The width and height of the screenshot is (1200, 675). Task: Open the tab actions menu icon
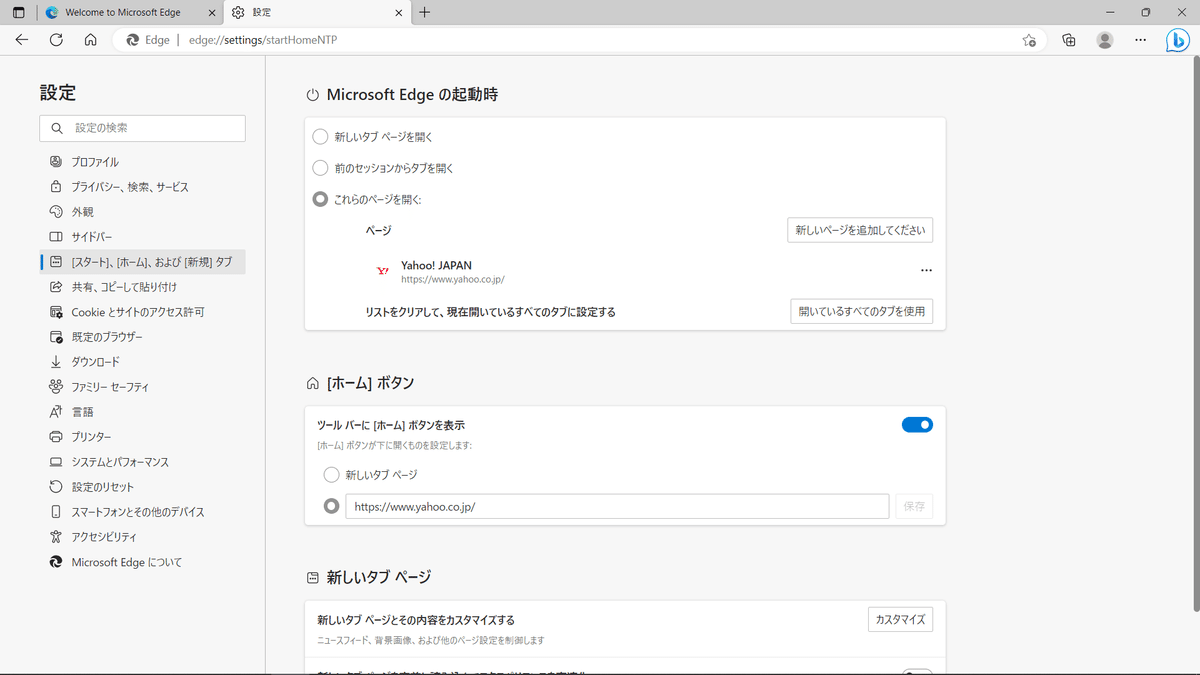click(18, 13)
